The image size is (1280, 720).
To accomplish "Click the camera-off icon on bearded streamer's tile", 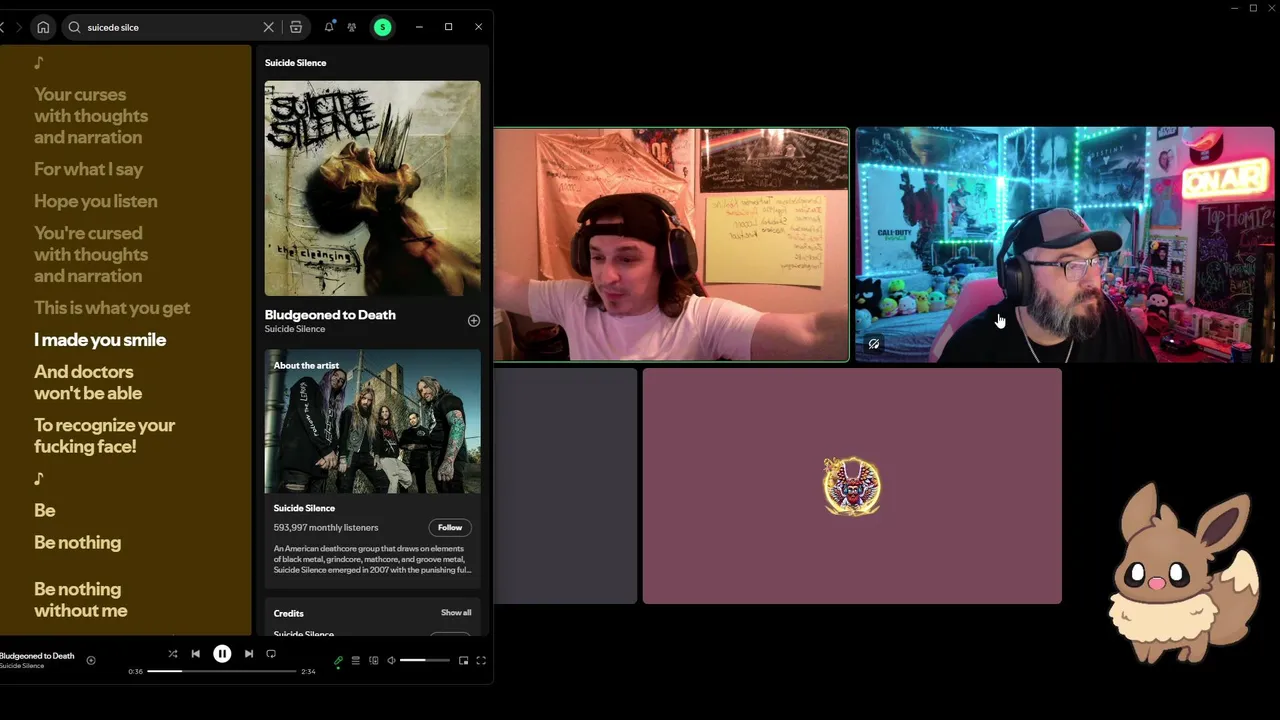I will click(874, 344).
